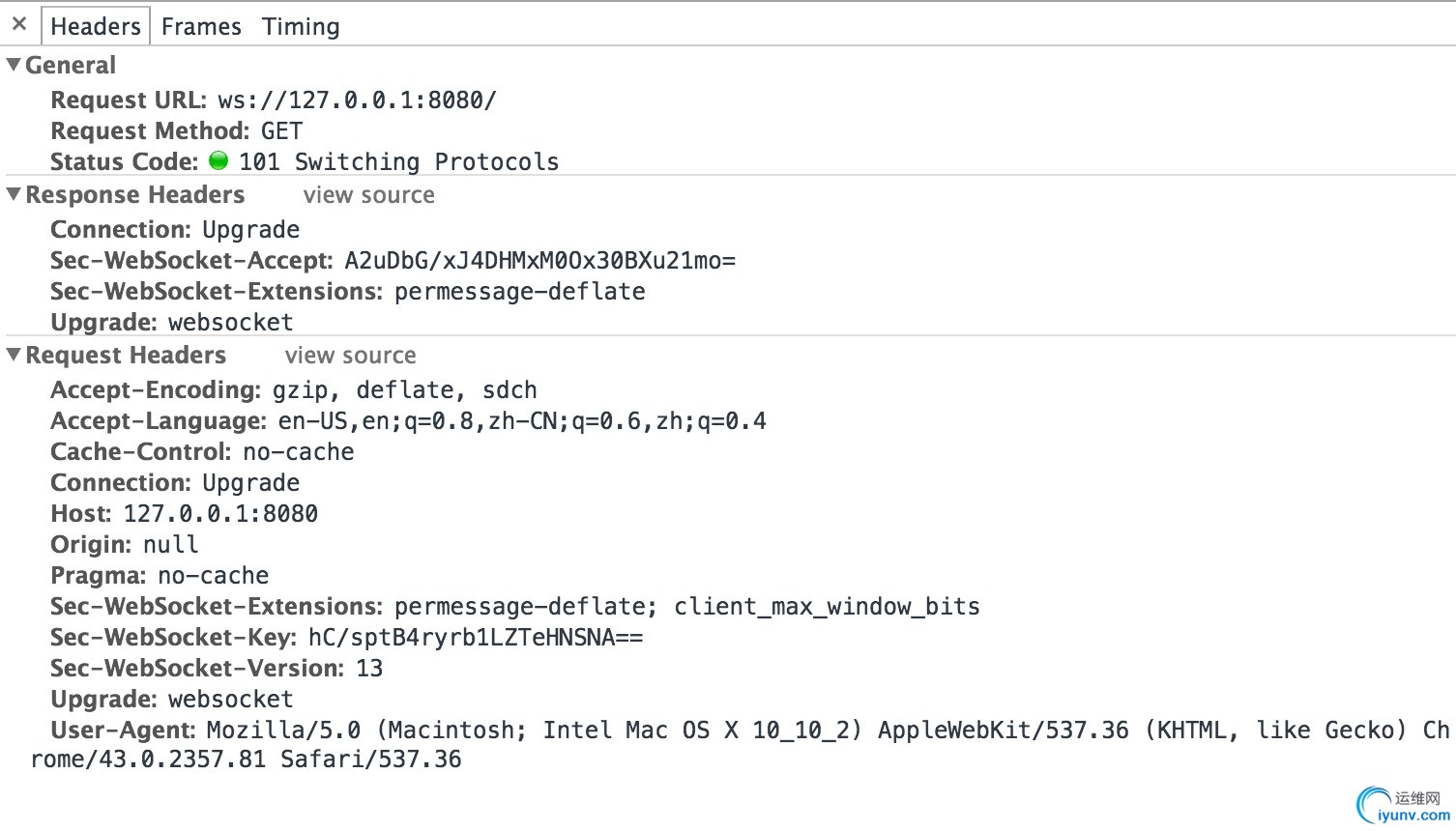This screenshot has height=831, width=1456.
Task: Click the Sec-WebSocket-Key header value
Action: [x=476, y=638]
